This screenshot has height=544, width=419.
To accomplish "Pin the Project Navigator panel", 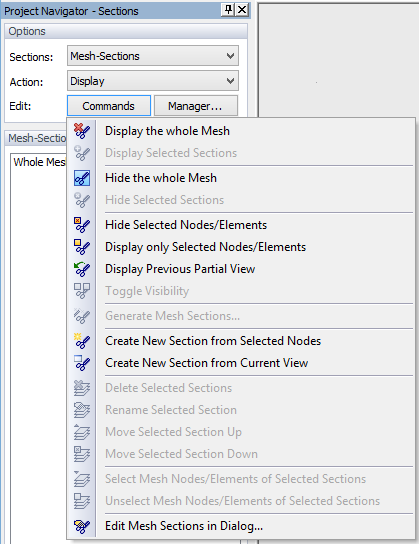I will click(x=228, y=10).
